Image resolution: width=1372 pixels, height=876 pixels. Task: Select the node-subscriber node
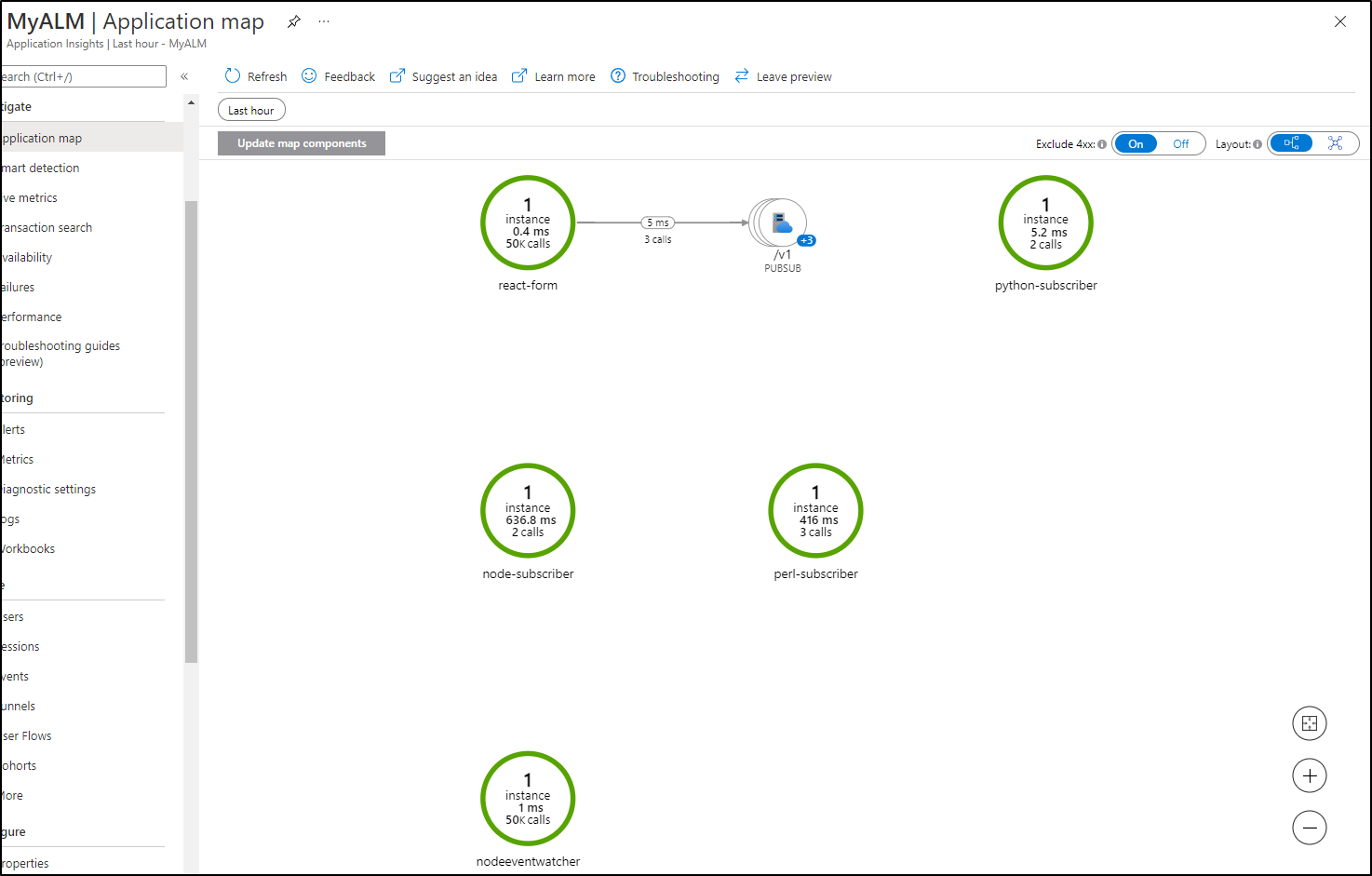click(528, 511)
